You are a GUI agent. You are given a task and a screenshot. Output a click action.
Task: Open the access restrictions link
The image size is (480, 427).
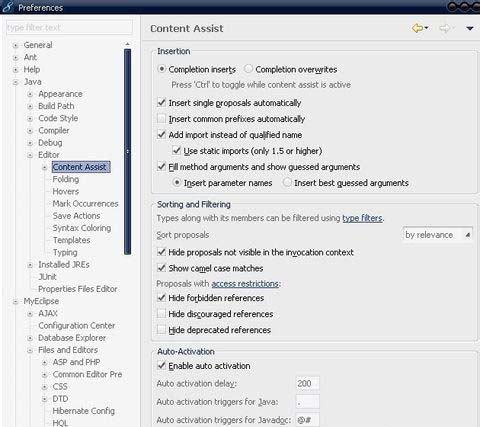pyautogui.click(x=245, y=284)
